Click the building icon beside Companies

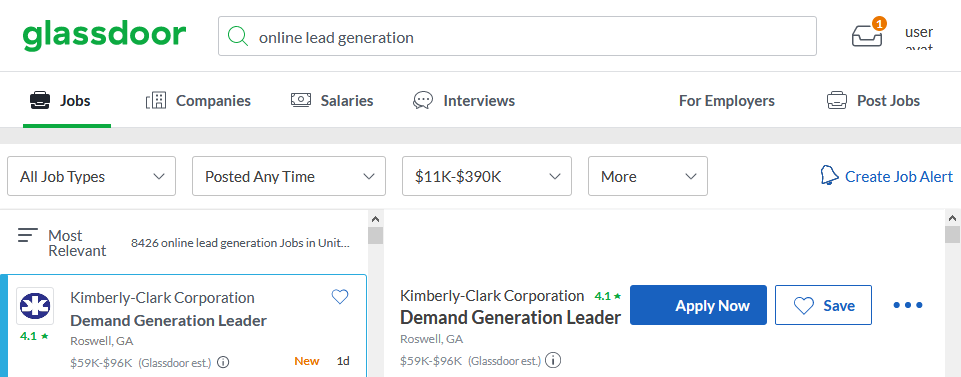(156, 101)
